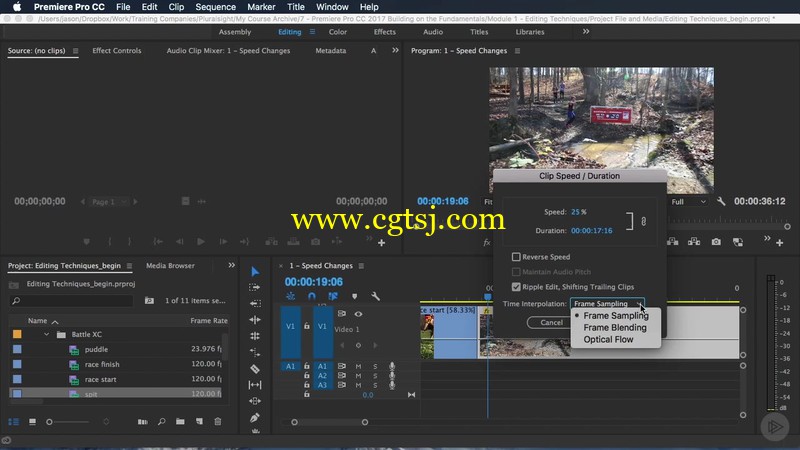Viewport: 800px width, 450px height.
Task: Select the Track Select Backward tool
Action: [255, 303]
